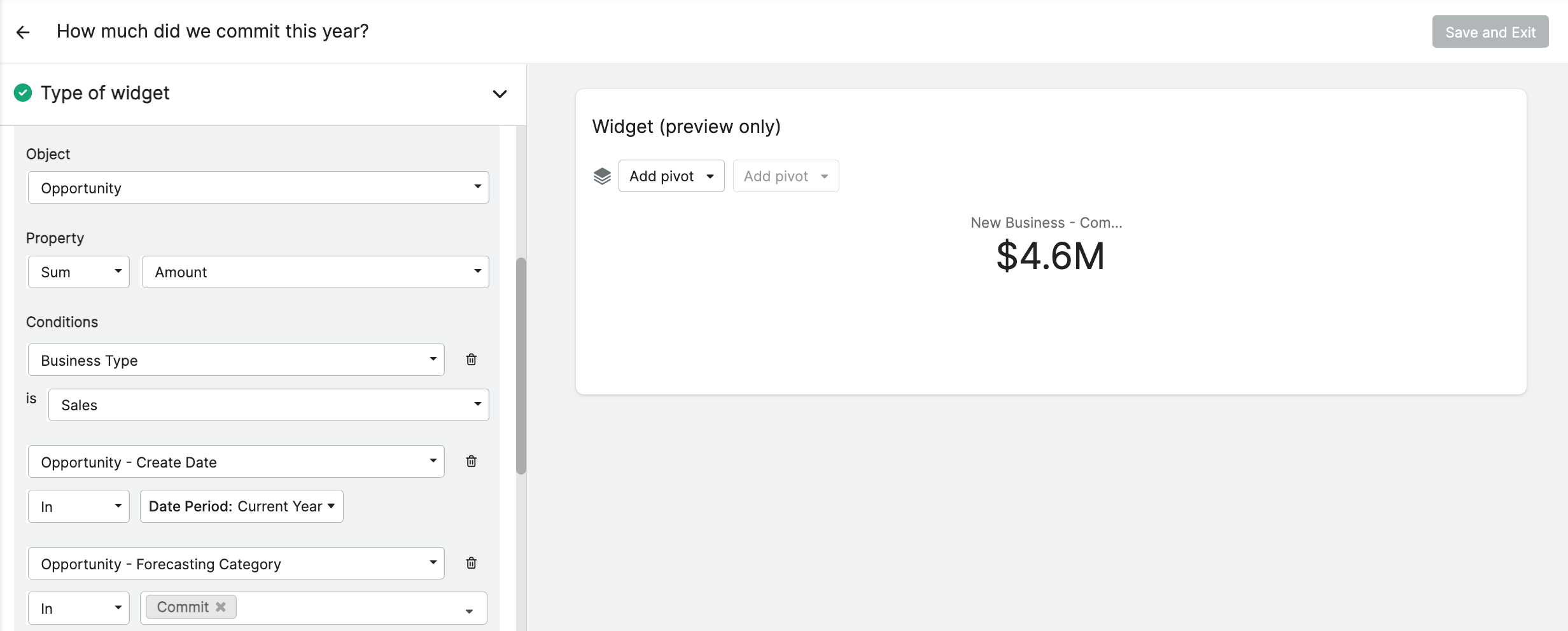Go back using the left arrow
Image resolution: width=1568 pixels, height=631 pixels.
23,32
